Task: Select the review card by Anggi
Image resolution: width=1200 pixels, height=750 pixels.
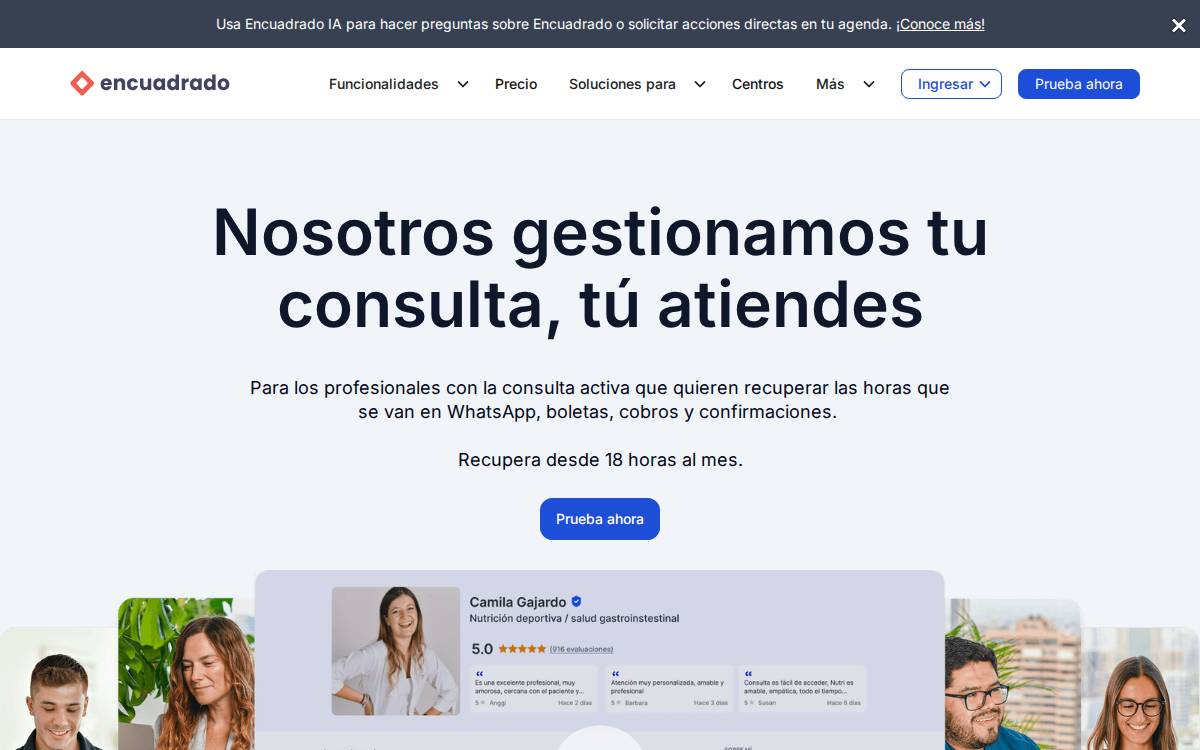Action: coord(533,688)
